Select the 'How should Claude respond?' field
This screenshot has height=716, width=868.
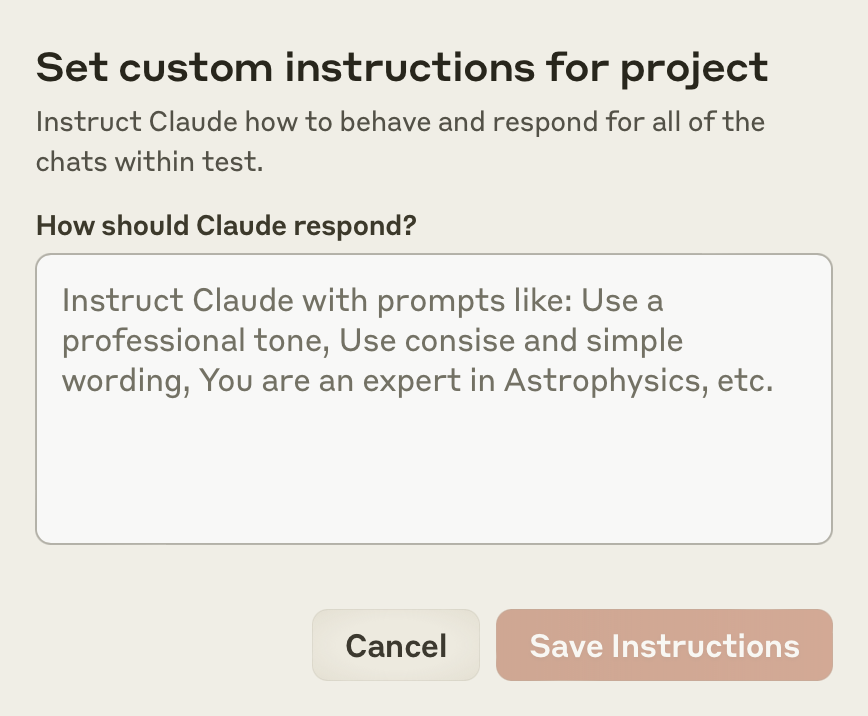[x=433, y=399]
